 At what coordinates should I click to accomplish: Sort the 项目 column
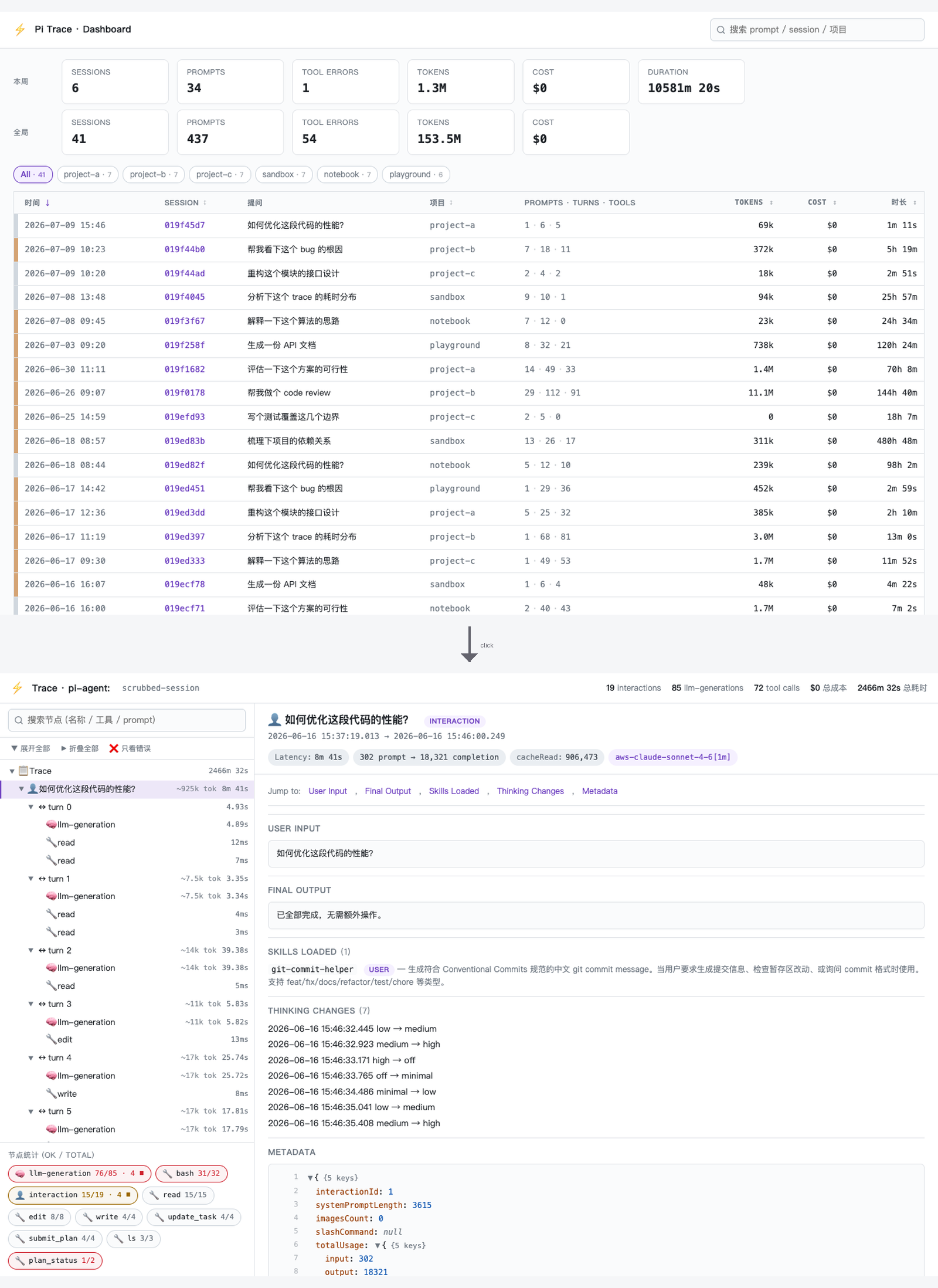(x=451, y=203)
